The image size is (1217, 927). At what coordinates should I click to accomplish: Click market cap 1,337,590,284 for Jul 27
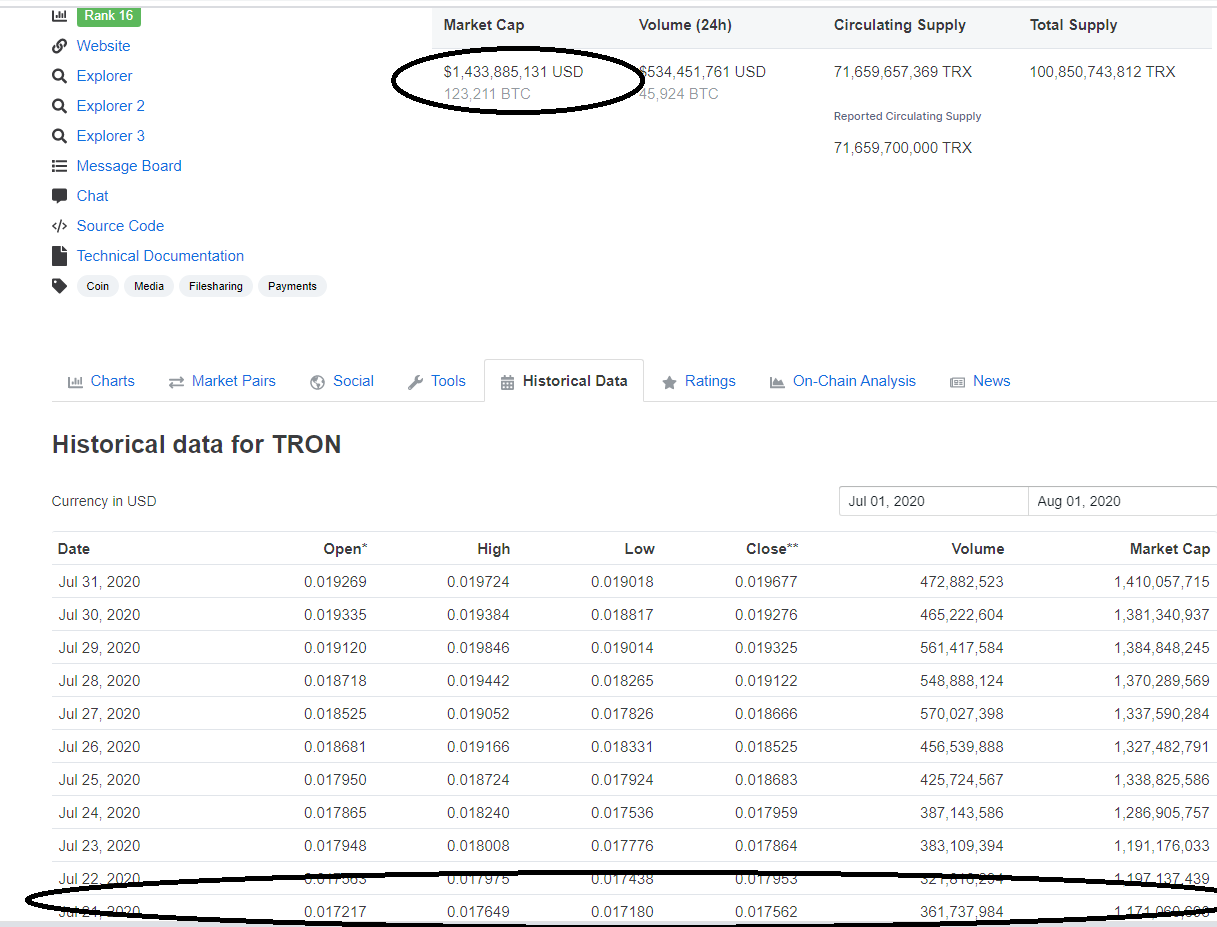click(1161, 714)
